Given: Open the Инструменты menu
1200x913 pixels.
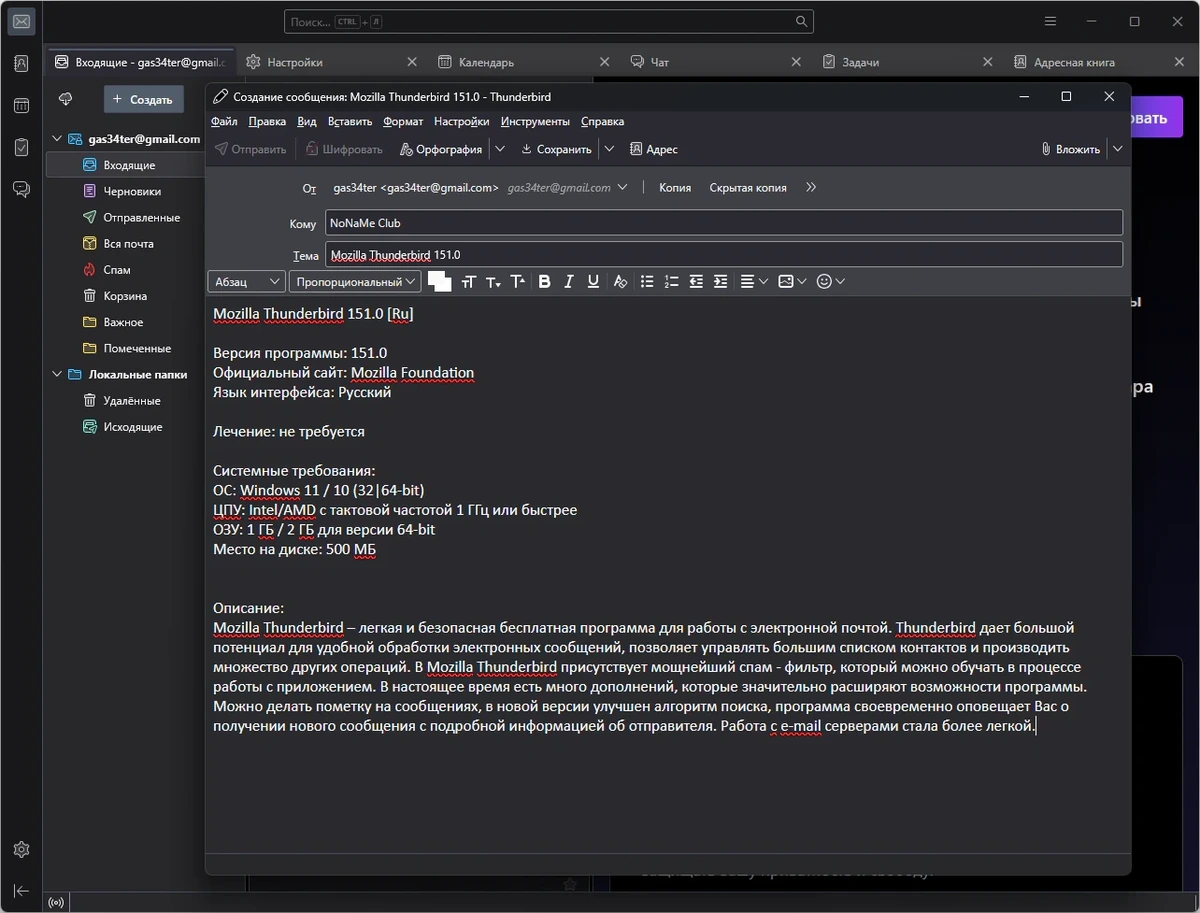Looking at the screenshot, I should 535,121.
